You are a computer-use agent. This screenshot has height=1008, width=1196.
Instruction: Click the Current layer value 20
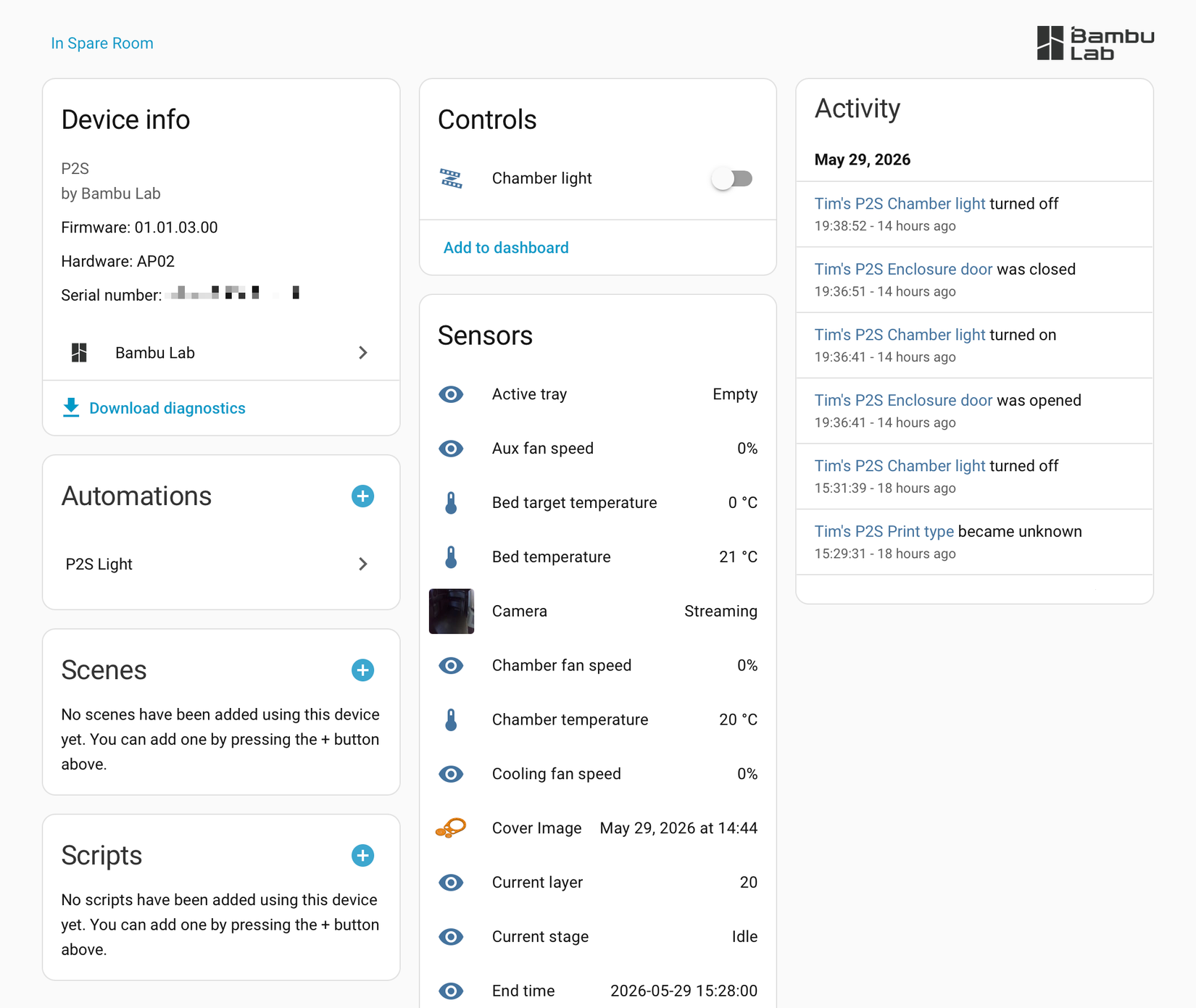pos(749,883)
